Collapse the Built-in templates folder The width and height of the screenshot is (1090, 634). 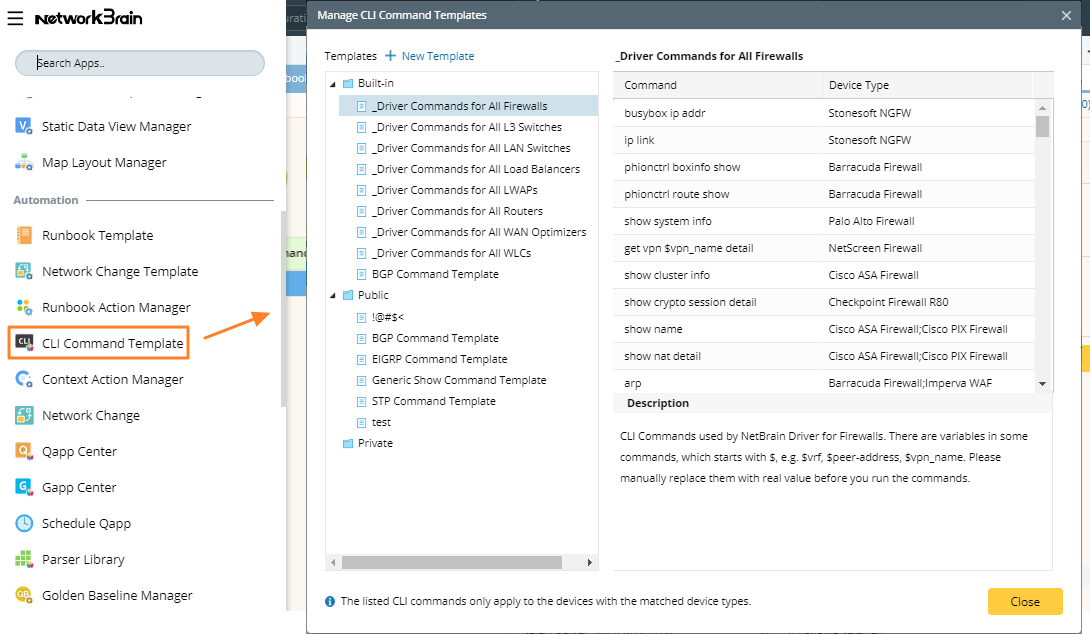[333, 84]
